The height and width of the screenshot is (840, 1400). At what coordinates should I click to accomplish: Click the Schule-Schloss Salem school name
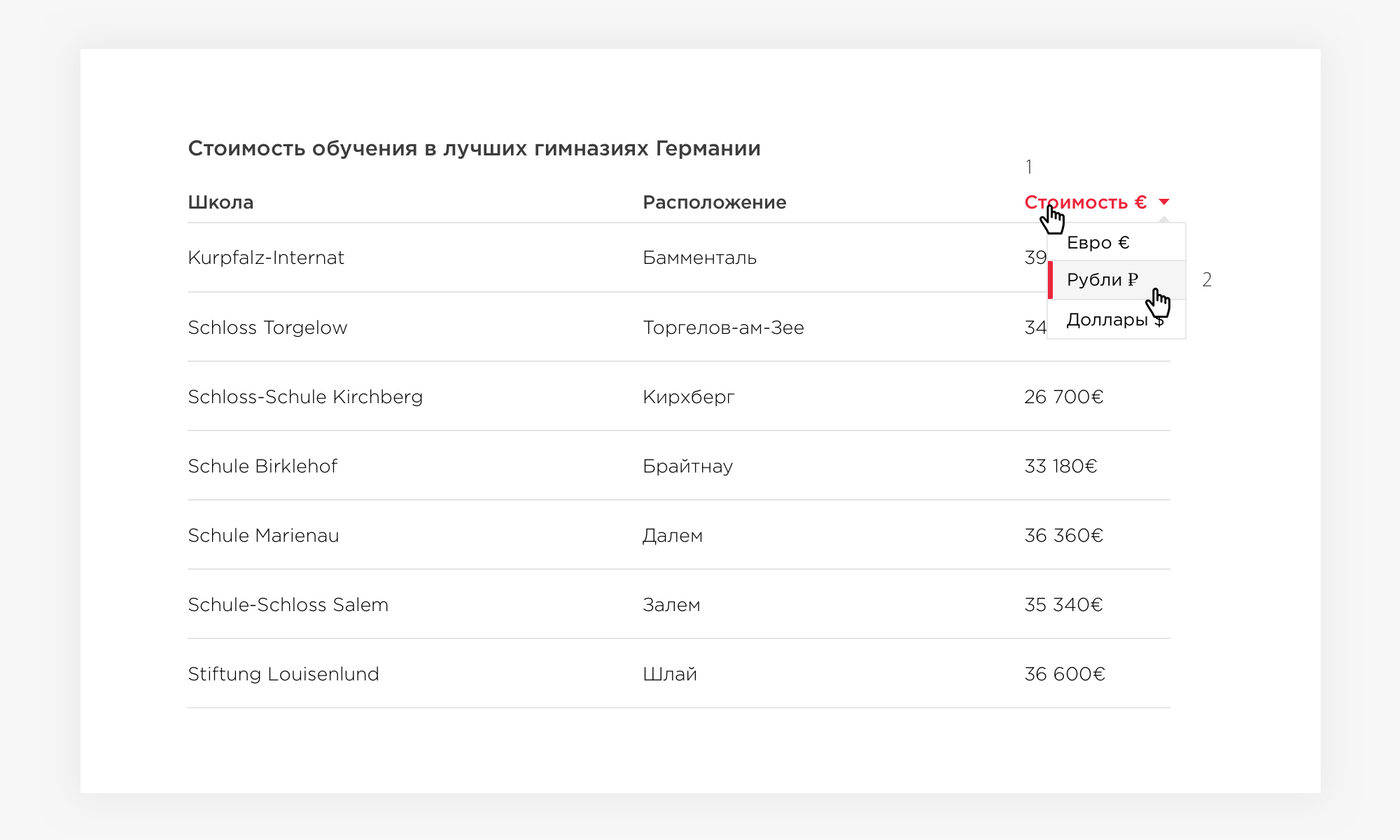pos(288,605)
